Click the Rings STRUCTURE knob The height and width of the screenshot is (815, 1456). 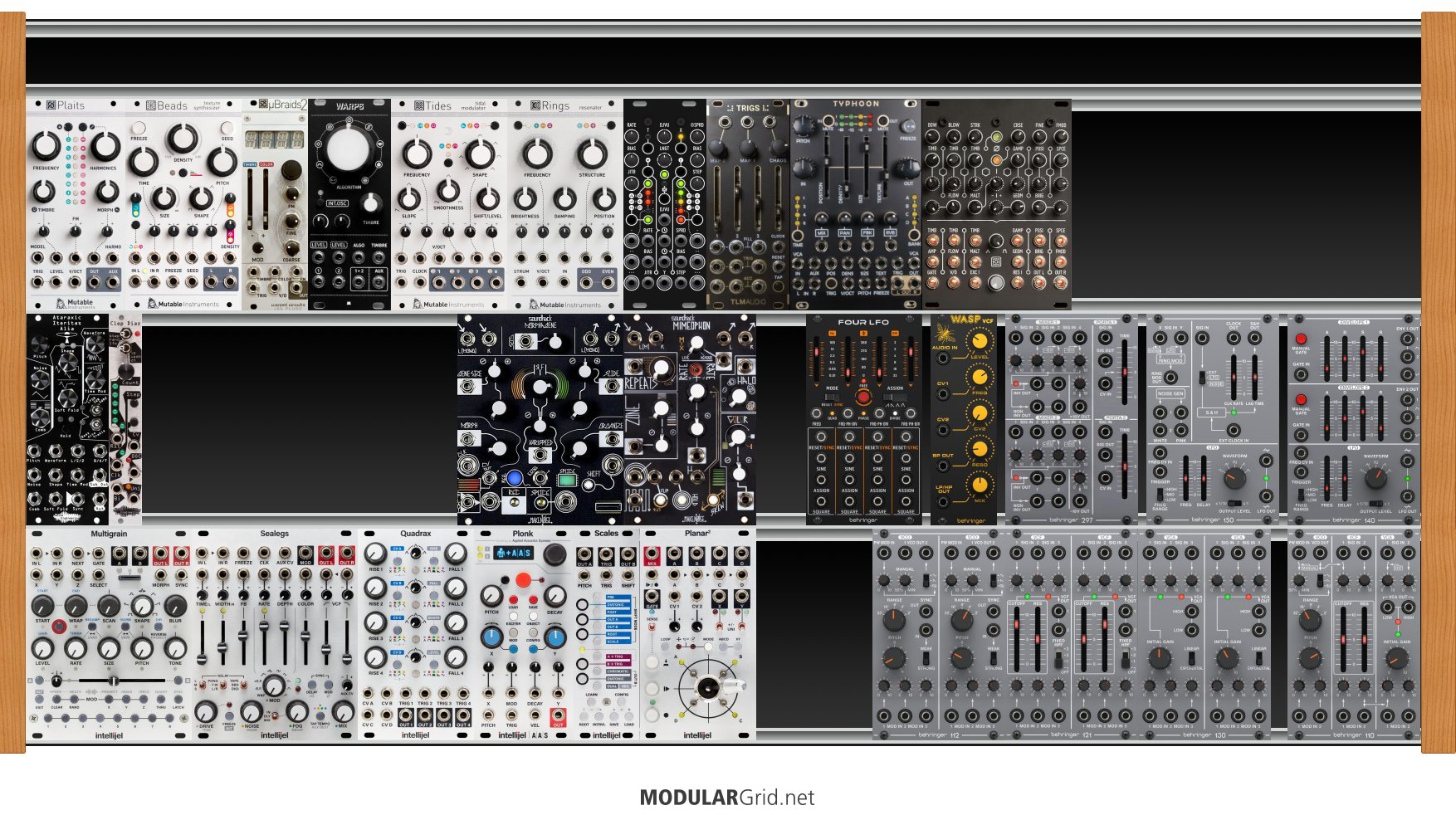(592, 154)
